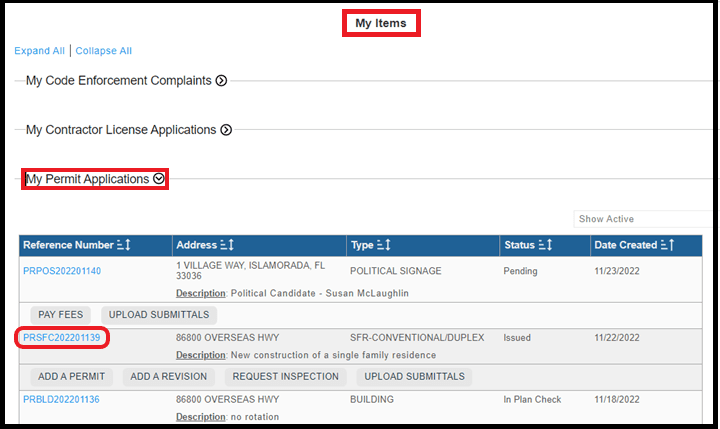Screen dimensions: 720x429
Task: Collapse My Permit Applications section
Action: point(158,179)
